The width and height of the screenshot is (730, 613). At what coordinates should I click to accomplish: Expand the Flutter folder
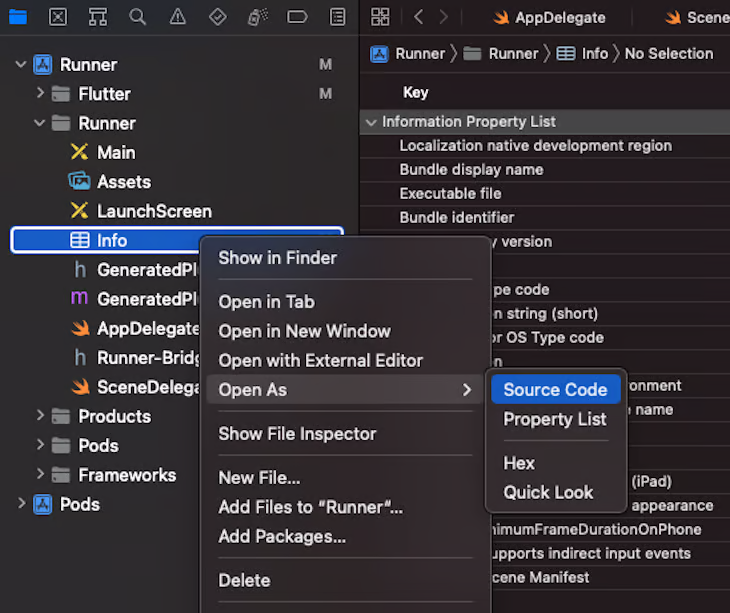[x=40, y=93]
